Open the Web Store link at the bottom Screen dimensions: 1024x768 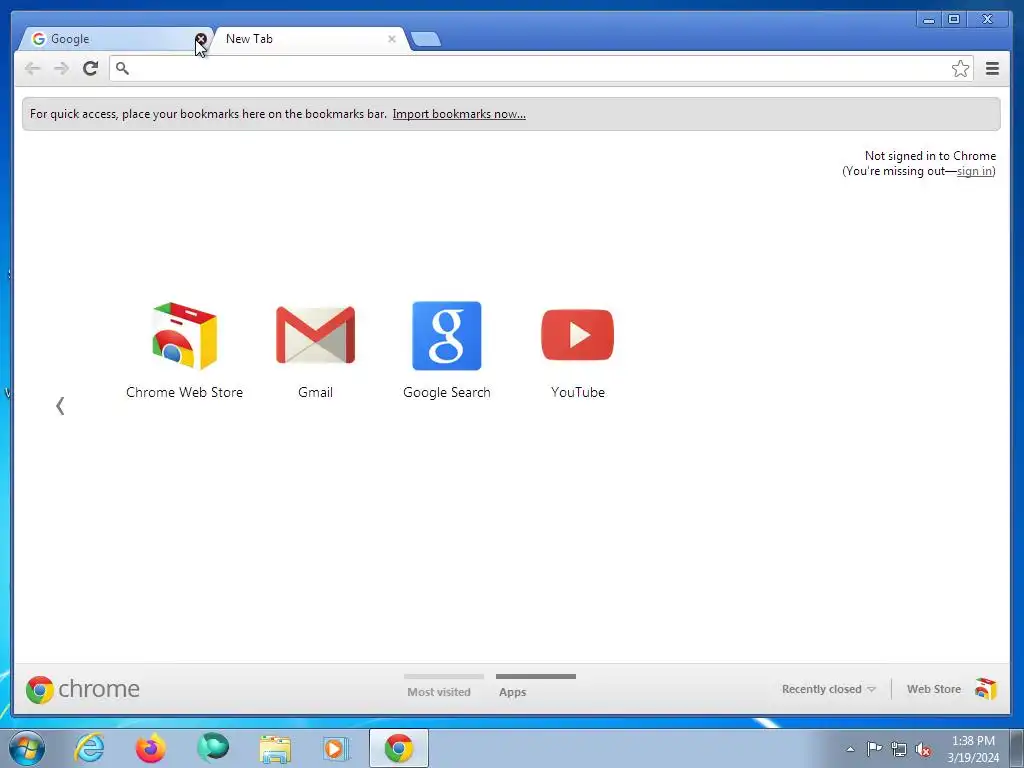coord(933,689)
